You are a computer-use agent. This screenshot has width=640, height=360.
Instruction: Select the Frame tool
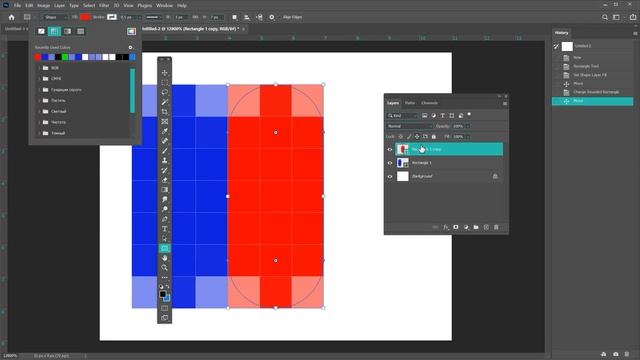(164, 122)
